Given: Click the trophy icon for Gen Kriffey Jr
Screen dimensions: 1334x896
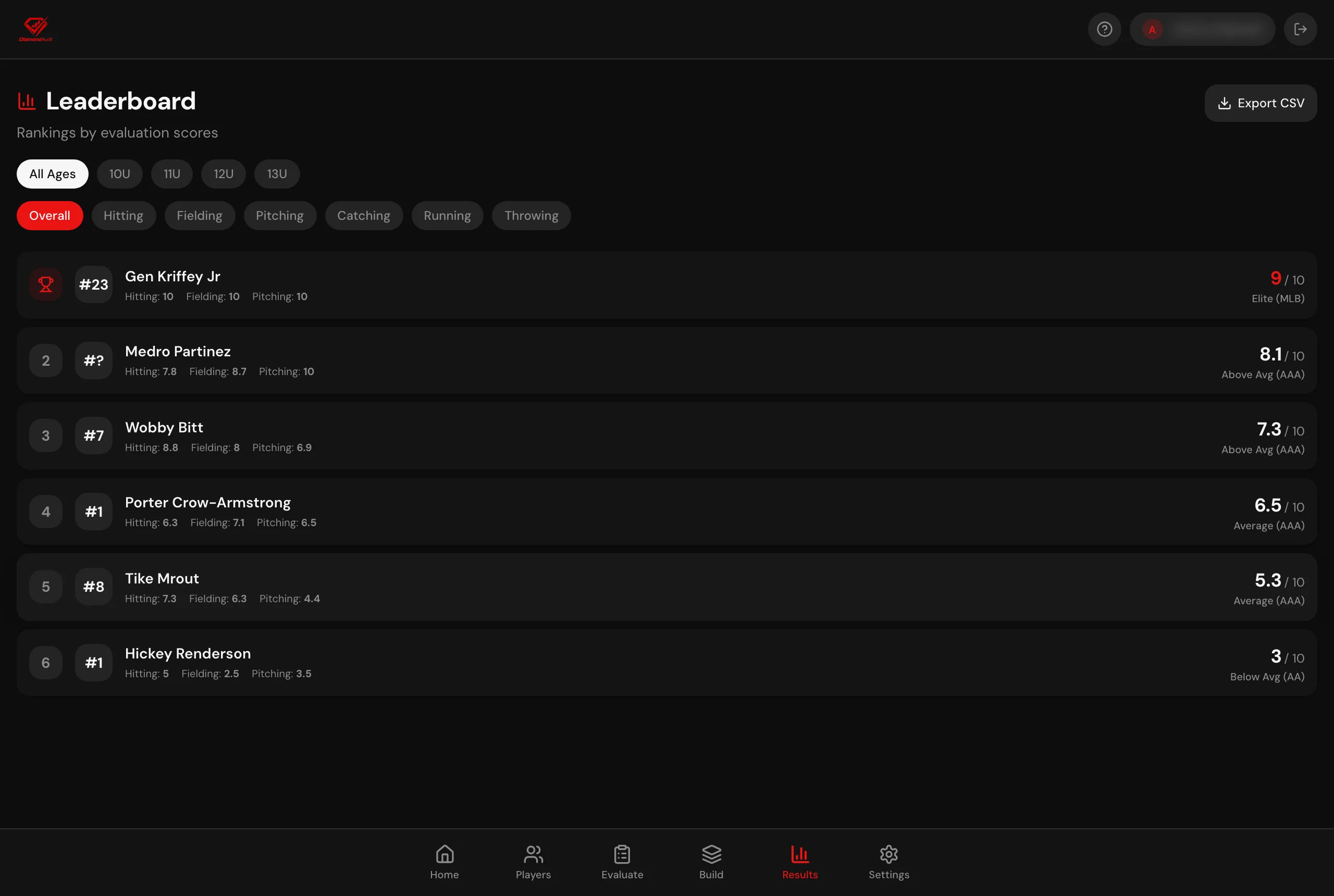Looking at the screenshot, I should click(x=46, y=284).
